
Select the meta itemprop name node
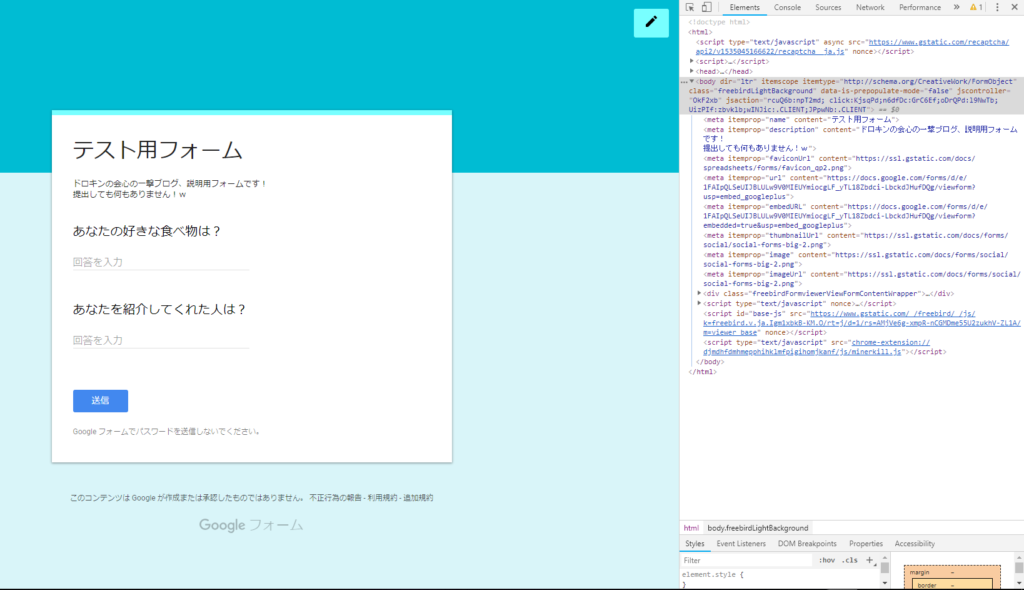pyautogui.click(x=801, y=120)
